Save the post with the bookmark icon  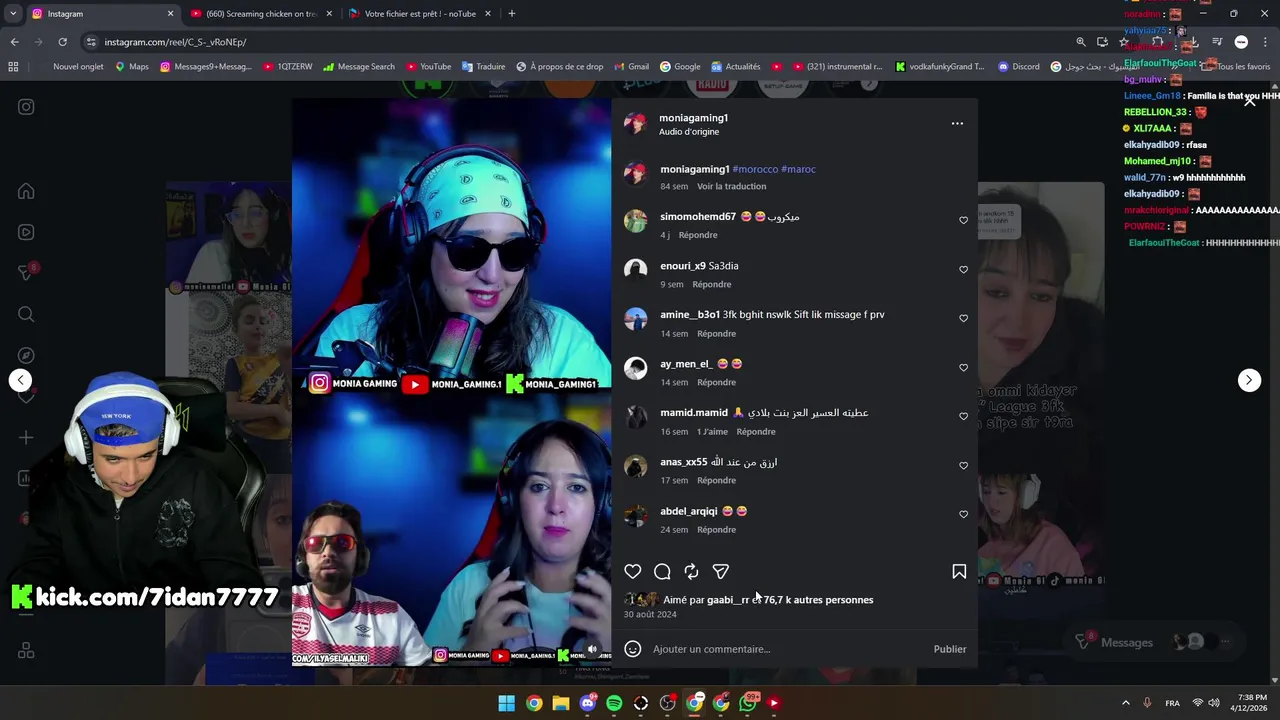pyautogui.click(x=959, y=571)
